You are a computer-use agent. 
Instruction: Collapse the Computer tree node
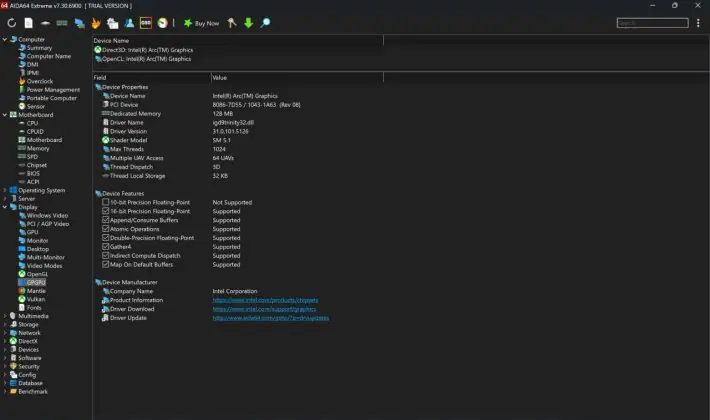[5, 39]
